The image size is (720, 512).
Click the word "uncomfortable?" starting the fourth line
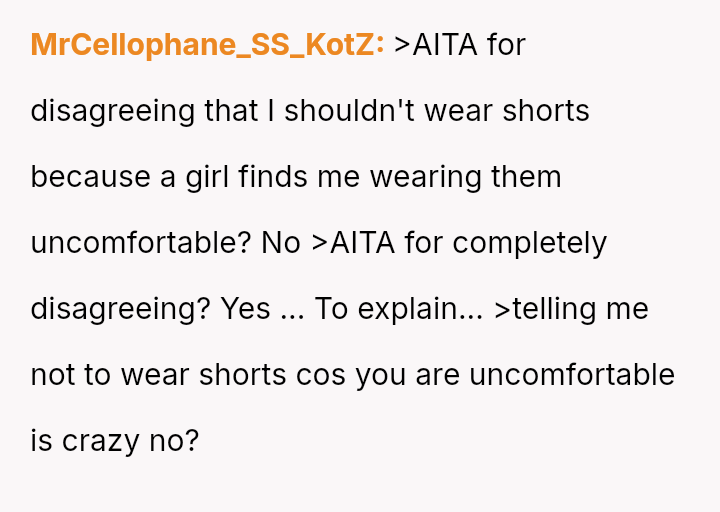(141, 243)
